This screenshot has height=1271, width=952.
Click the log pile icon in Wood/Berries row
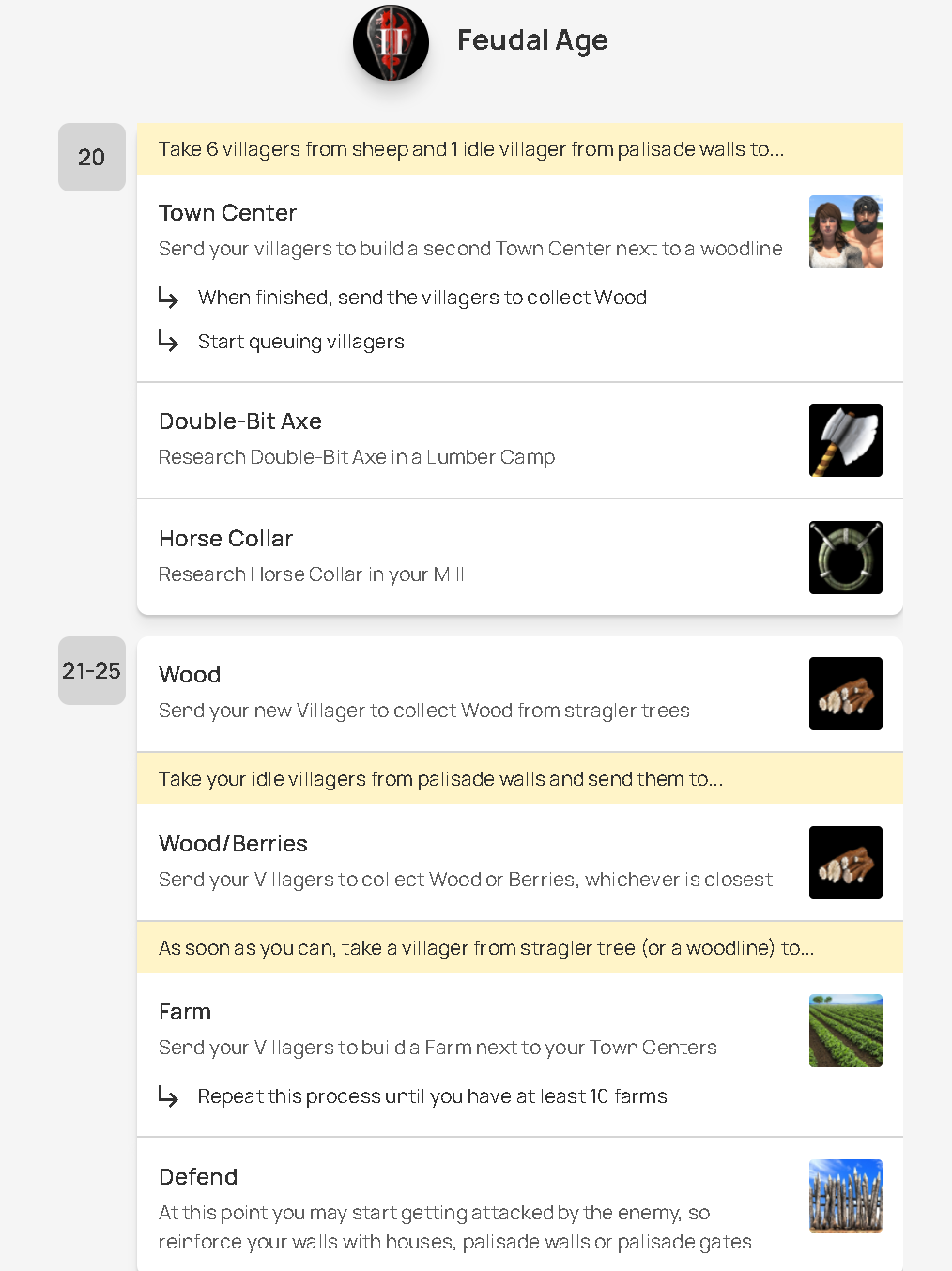[845, 863]
